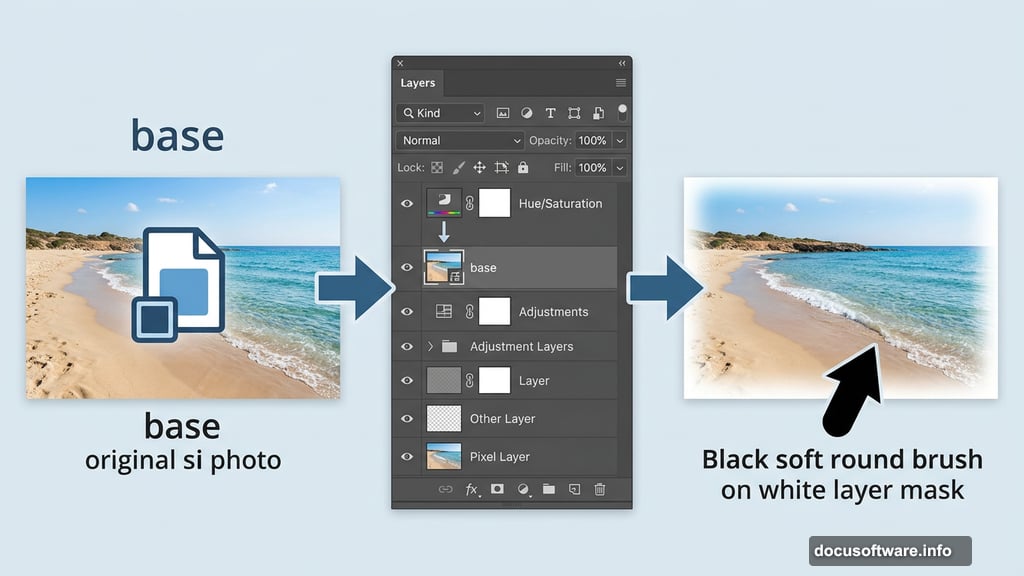Image resolution: width=1024 pixels, height=576 pixels.
Task: Visit the docusoftware.info link
Action: pyautogui.click(x=889, y=550)
